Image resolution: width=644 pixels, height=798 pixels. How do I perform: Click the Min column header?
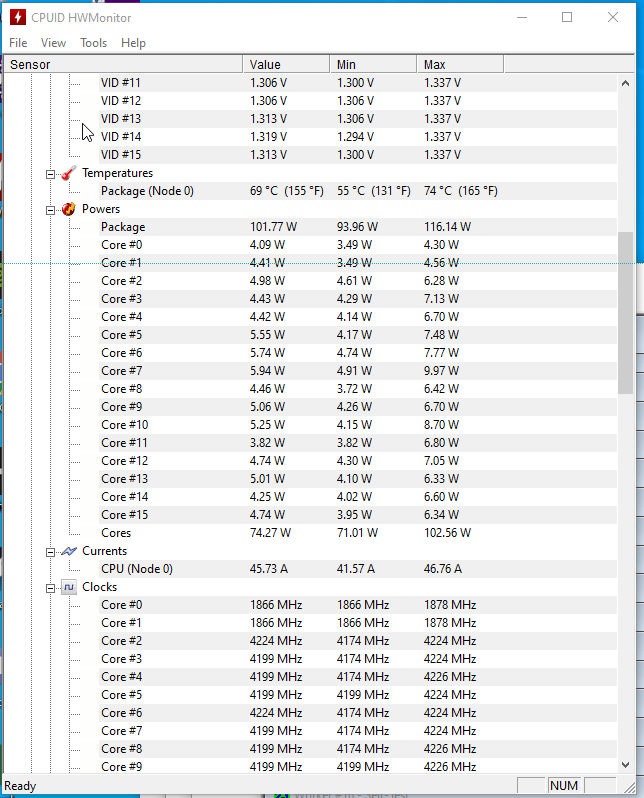373,65
